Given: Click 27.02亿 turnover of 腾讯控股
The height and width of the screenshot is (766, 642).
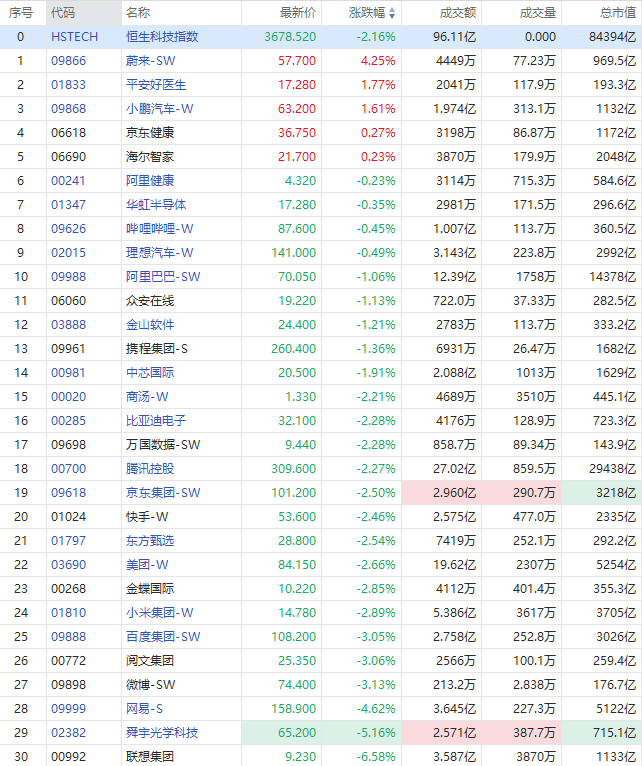Looking at the screenshot, I should pyautogui.click(x=454, y=468).
